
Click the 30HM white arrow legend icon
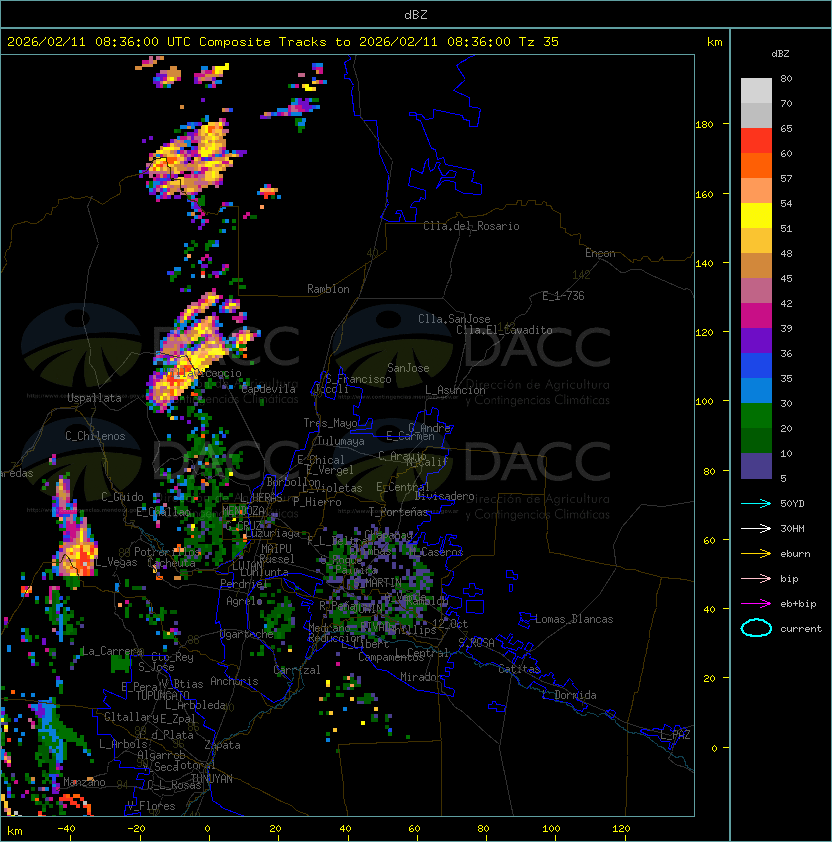(756, 528)
